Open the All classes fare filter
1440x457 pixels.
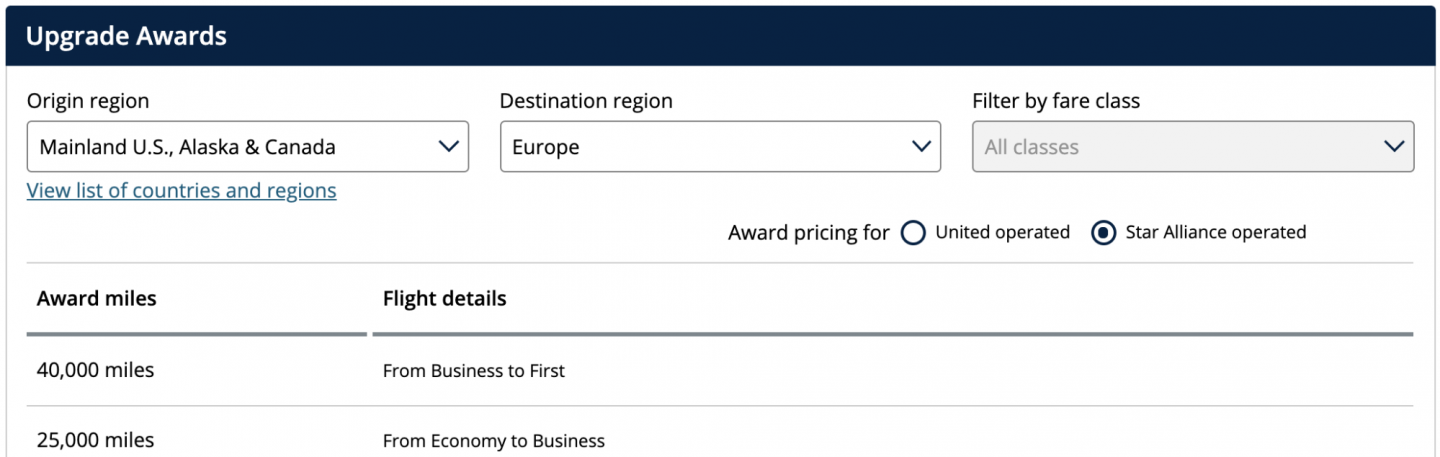coord(1170,147)
